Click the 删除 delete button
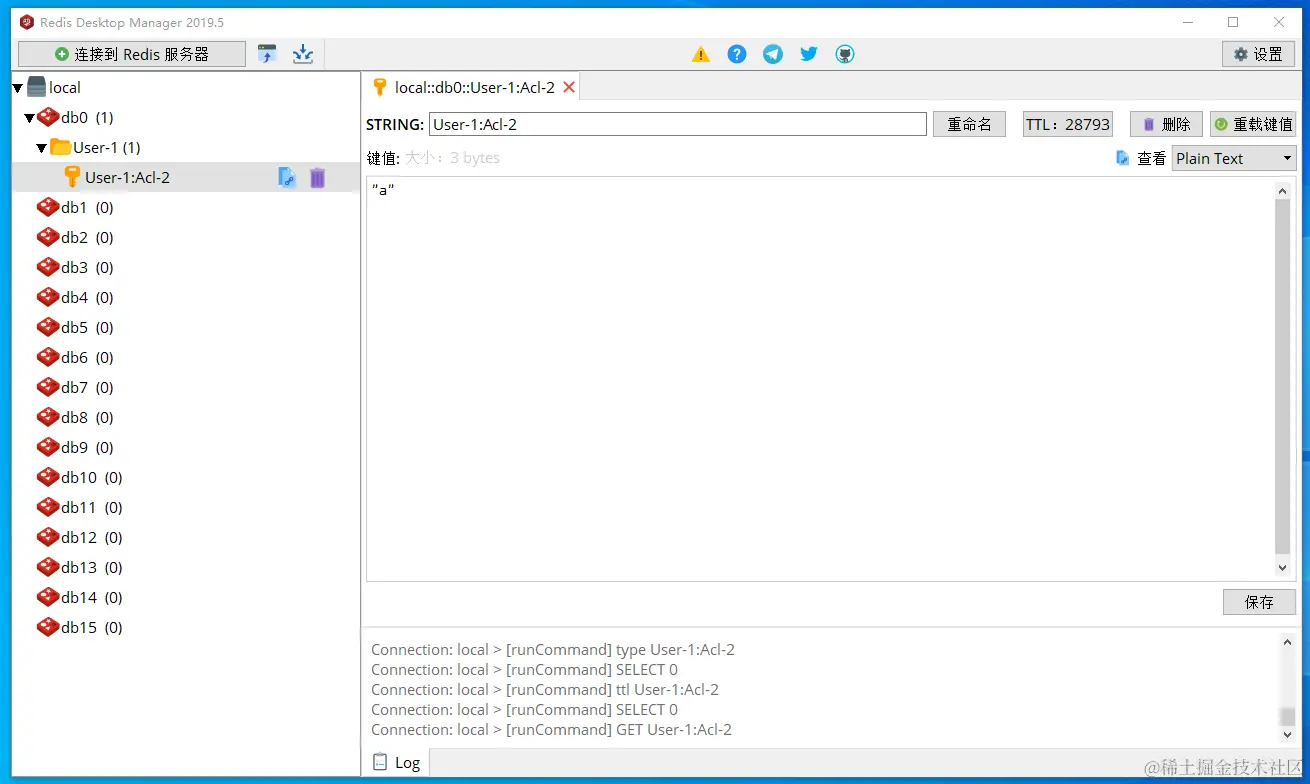1310x784 pixels. coord(1166,124)
